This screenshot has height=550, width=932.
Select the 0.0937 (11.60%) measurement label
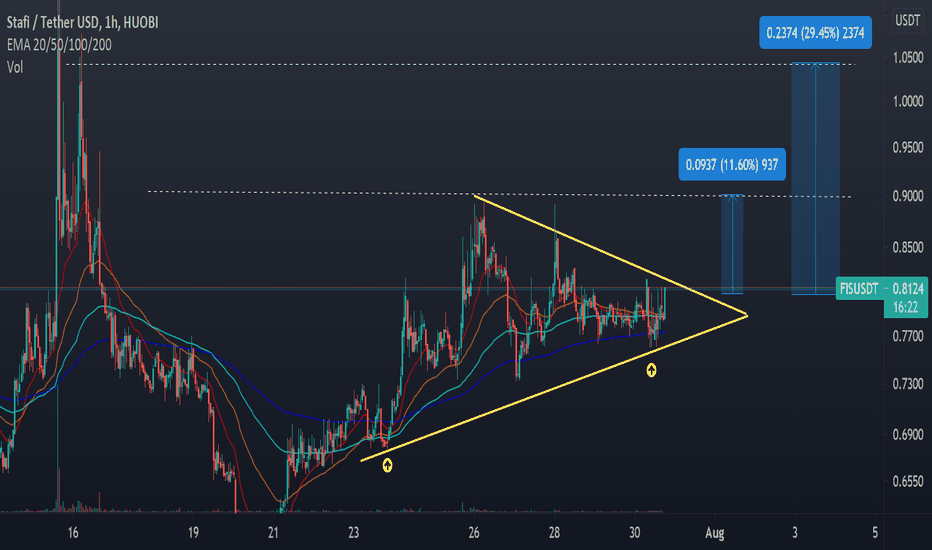(x=732, y=165)
